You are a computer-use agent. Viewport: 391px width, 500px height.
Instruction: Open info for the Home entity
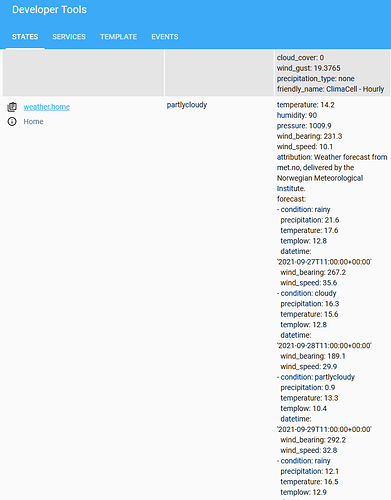point(12,122)
